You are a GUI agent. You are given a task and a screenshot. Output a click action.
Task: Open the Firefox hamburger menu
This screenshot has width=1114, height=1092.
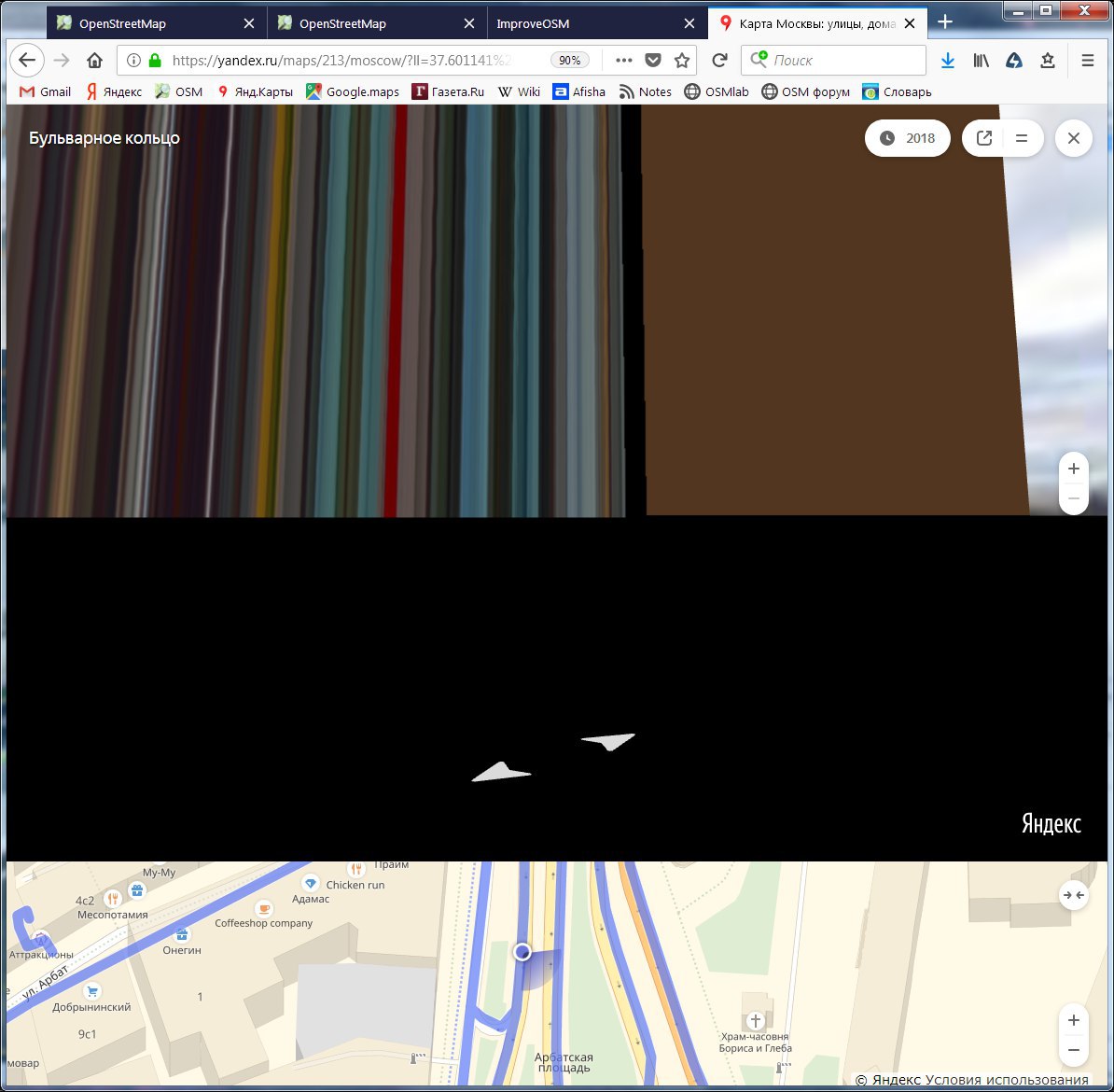click(1087, 61)
